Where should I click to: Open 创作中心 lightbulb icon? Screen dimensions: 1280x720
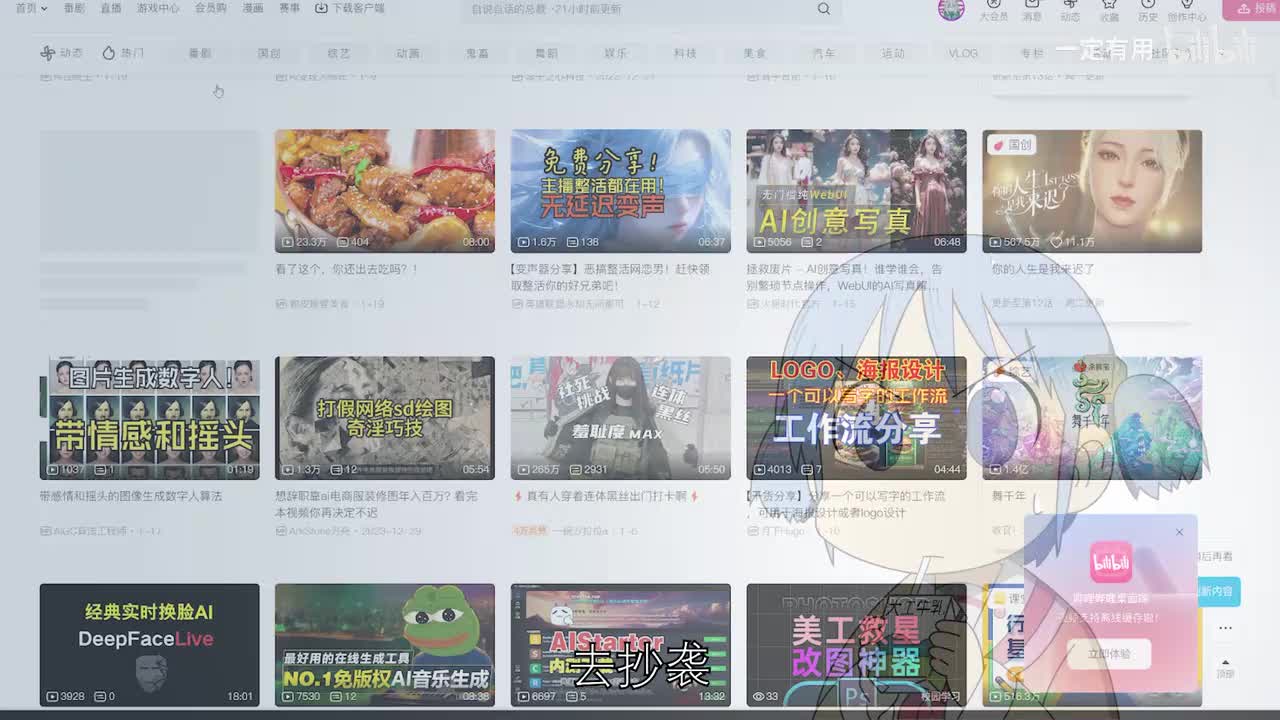tap(1187, 9)
